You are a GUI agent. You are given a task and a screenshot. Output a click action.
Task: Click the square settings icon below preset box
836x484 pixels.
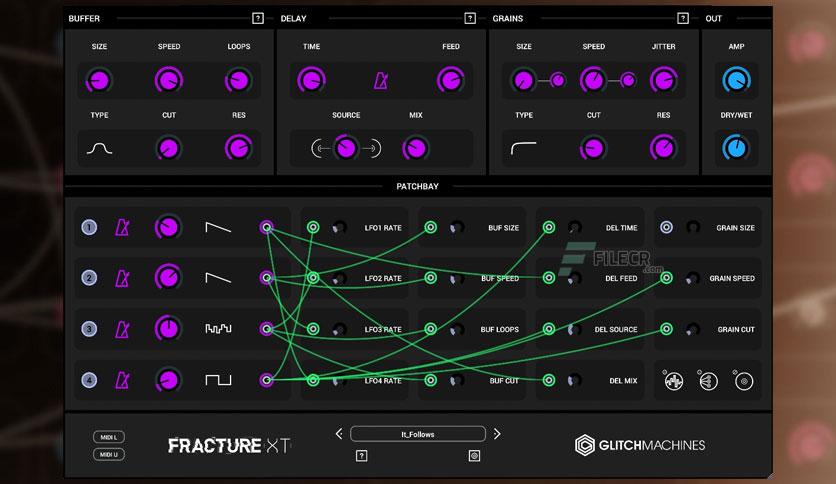click(x=474, y=456)
